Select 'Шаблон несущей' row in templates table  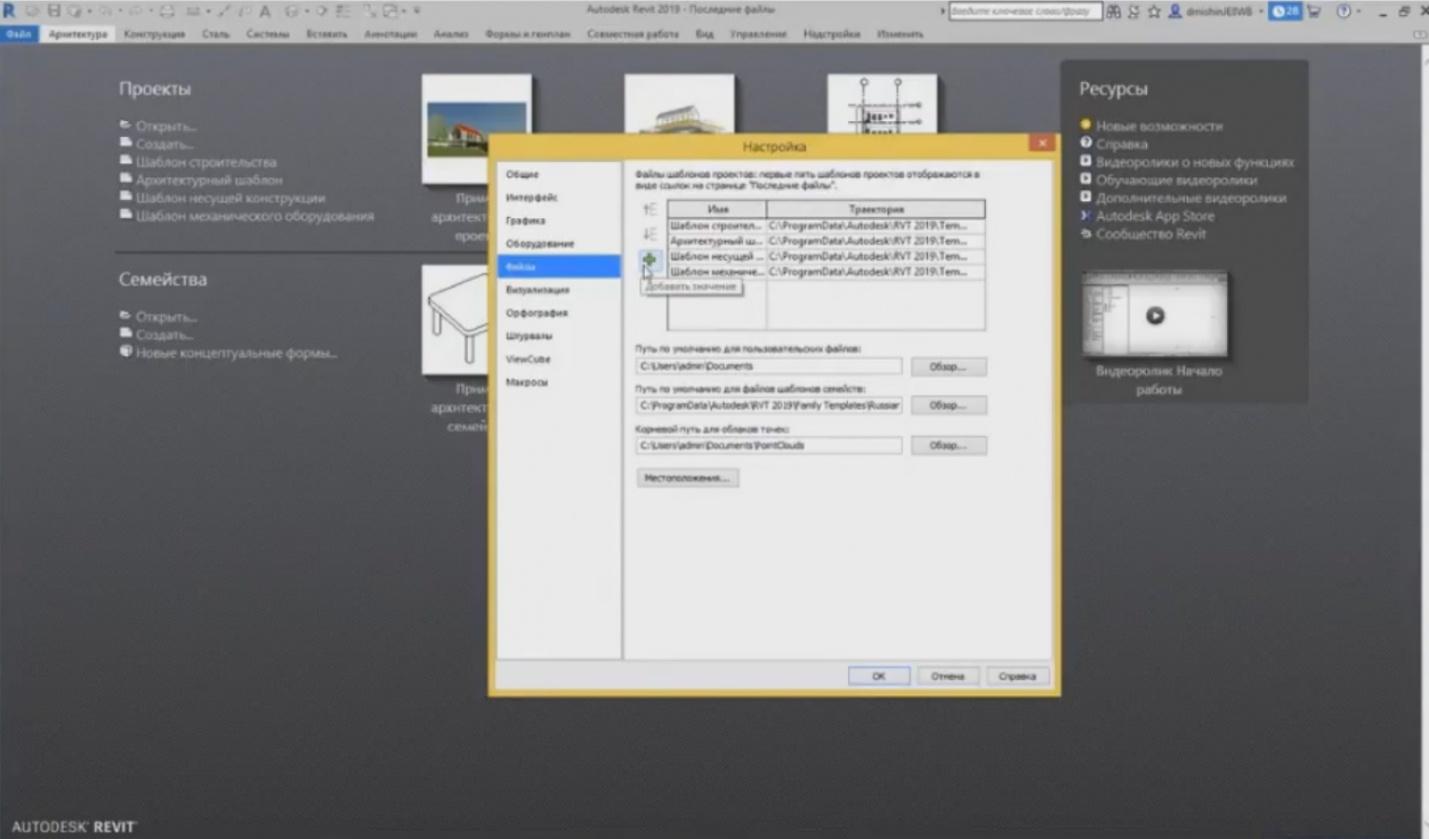click(x=826, y=256)
